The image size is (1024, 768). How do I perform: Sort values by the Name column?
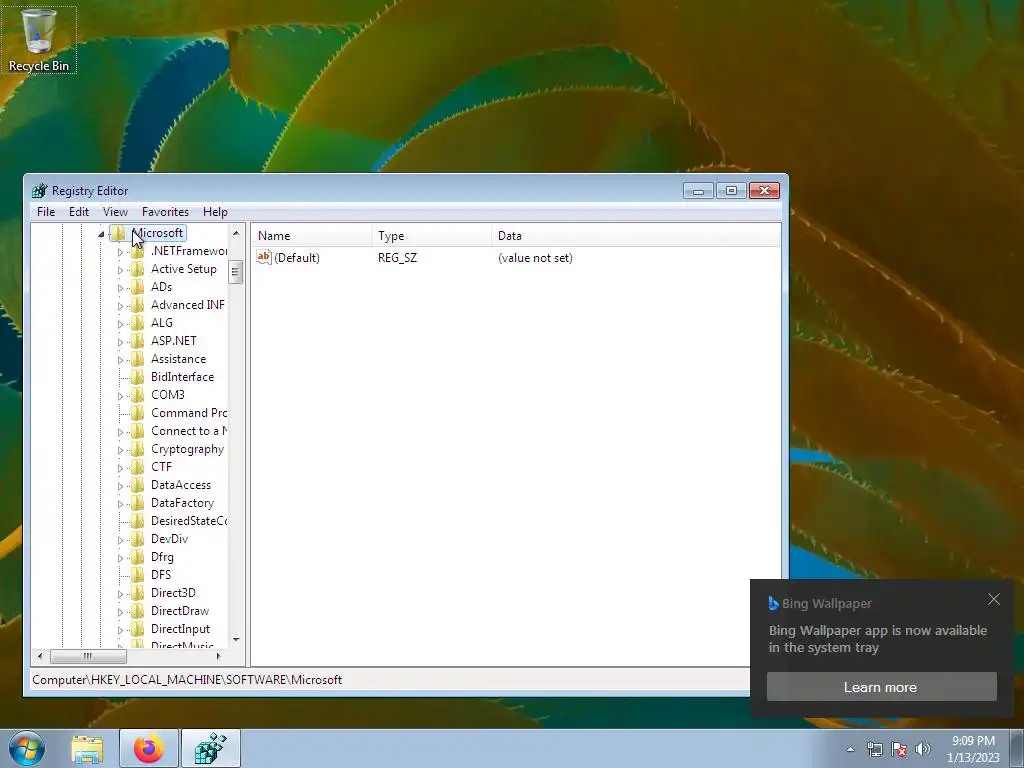[x=312, y=236]
